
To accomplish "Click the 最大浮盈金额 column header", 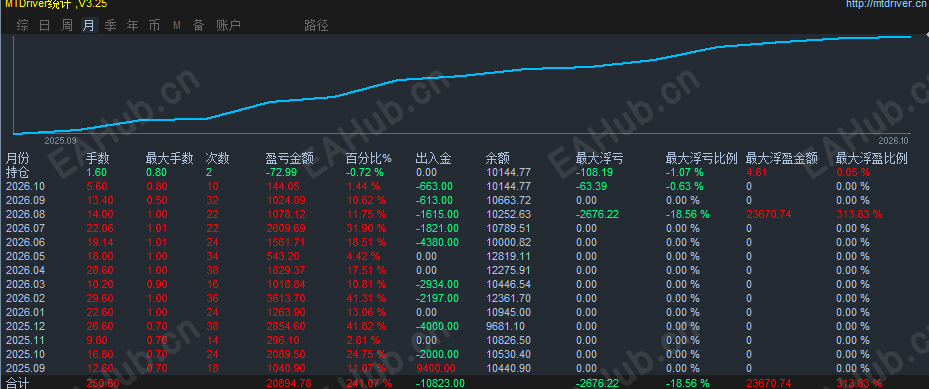I will click(782, 159).
